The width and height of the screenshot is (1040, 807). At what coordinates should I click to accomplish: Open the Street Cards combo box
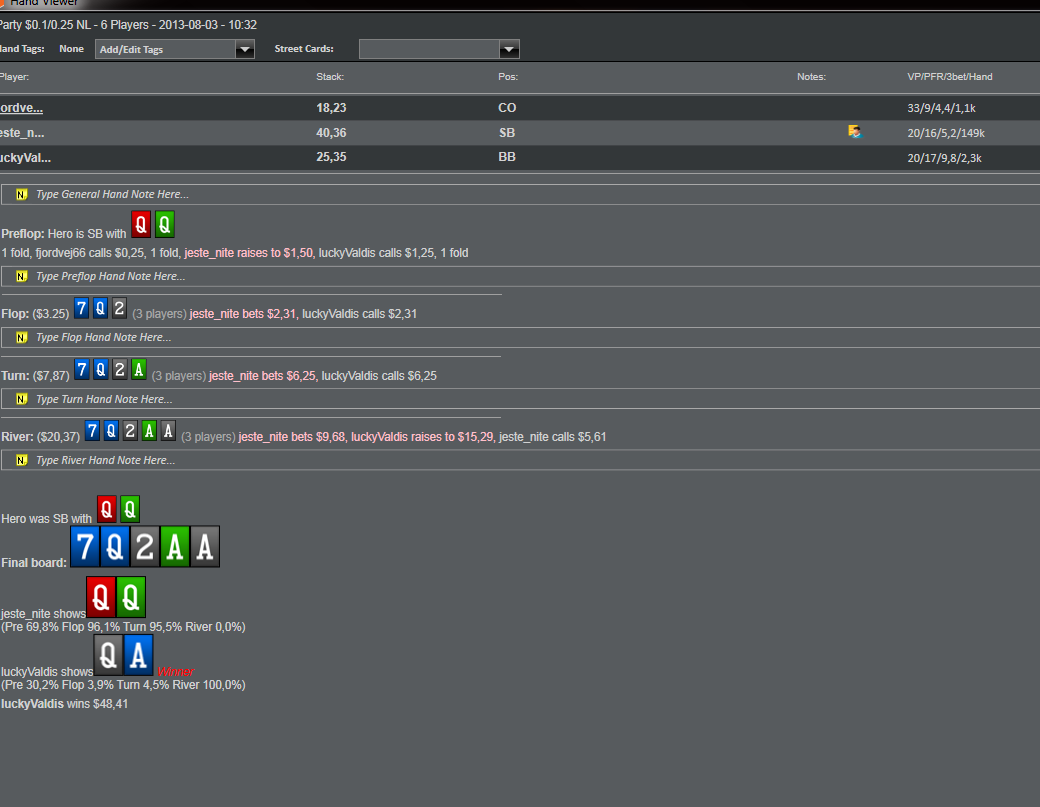pos(438,49)
